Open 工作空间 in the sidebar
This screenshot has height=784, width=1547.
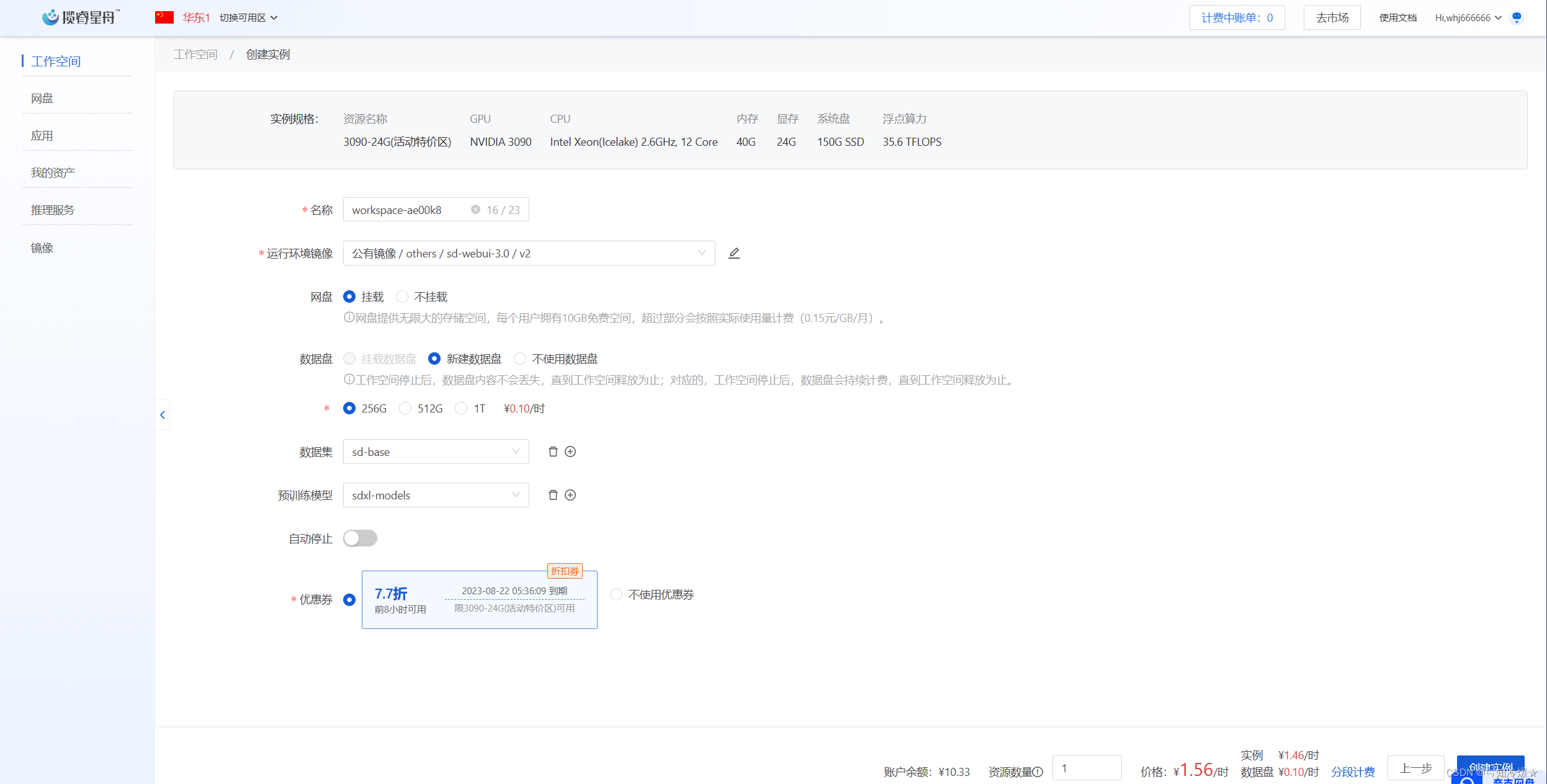56,61
